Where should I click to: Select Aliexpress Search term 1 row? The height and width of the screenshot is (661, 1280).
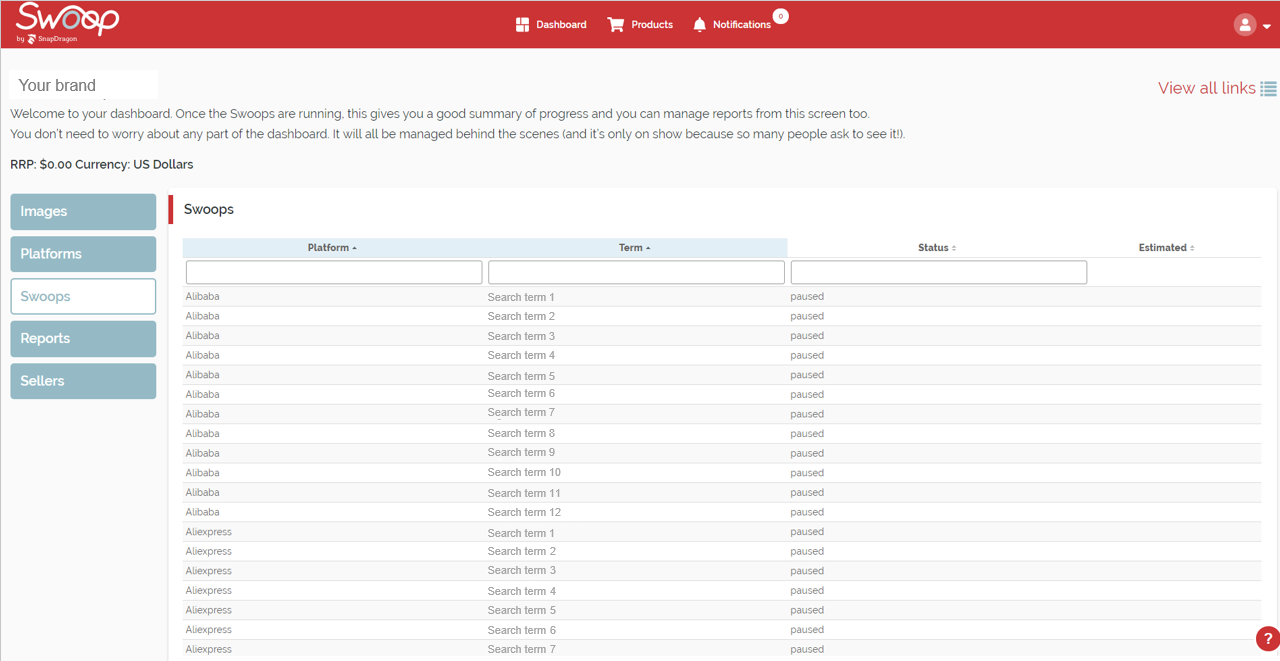[721, 532]
